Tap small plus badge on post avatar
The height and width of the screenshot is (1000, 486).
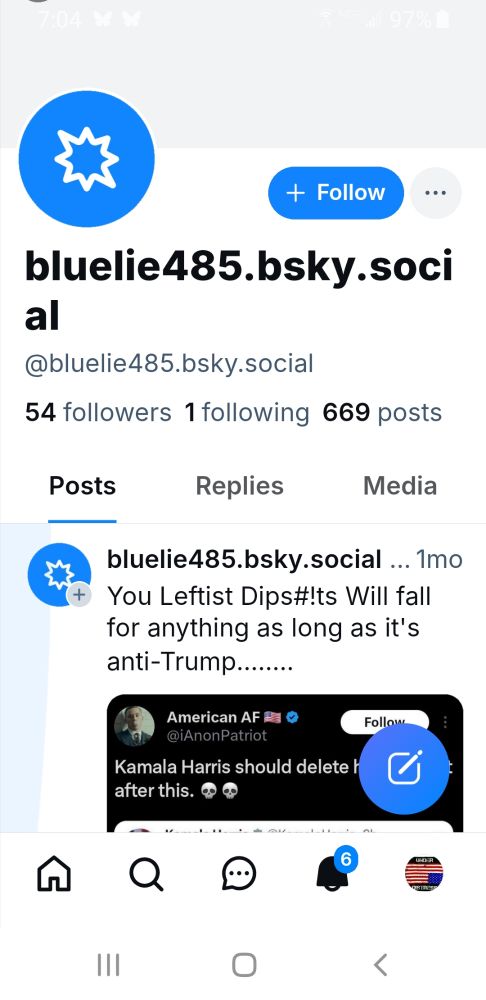78,595
